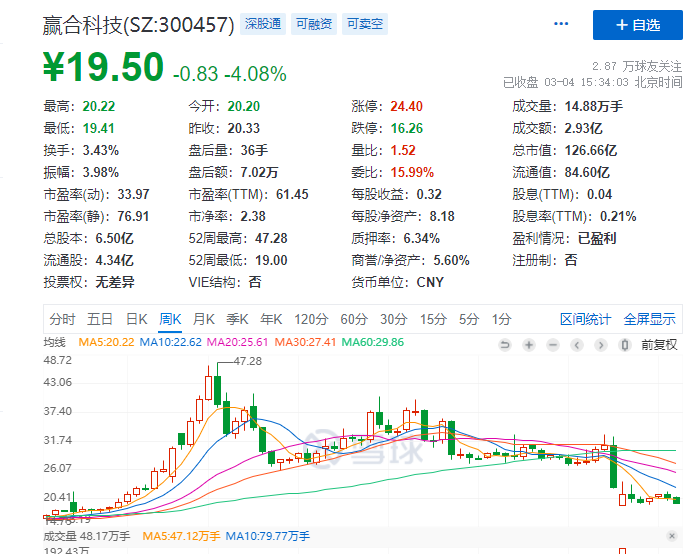
Task: Select the 年K chart tab
Action: (x=271, y=319)
